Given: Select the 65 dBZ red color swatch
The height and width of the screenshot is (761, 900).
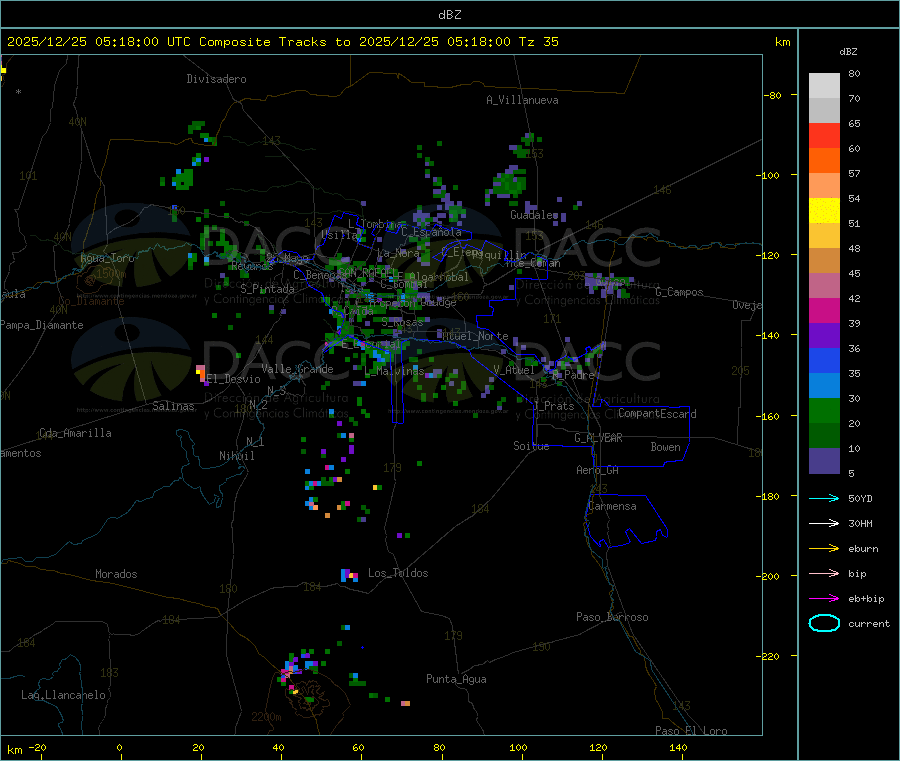Looking at the screenshot, I should (824, 135).
